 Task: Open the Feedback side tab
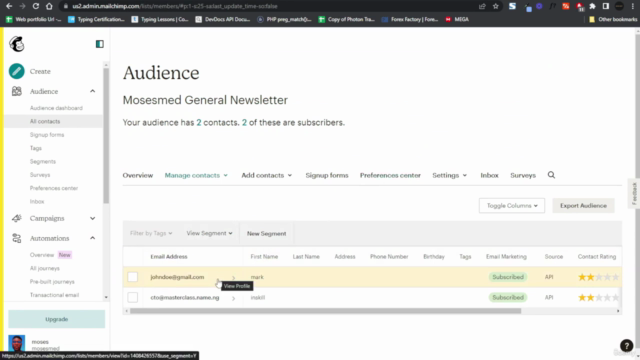[x=634, y=194]
